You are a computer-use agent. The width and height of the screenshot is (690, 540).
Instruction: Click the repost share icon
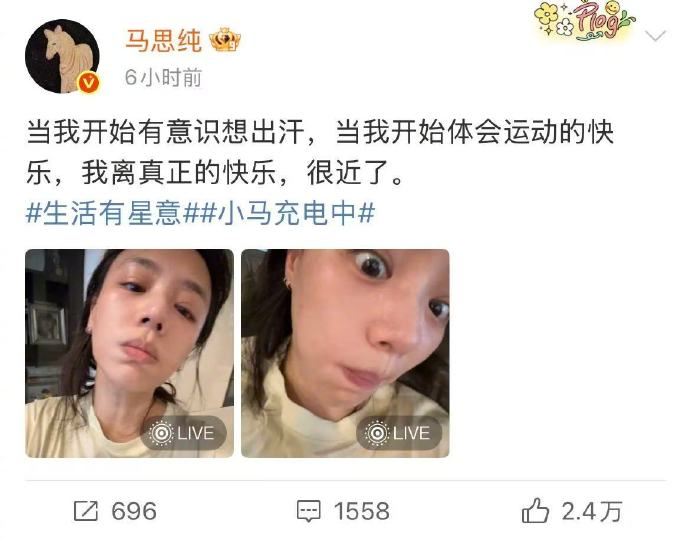tap(85, 511)
